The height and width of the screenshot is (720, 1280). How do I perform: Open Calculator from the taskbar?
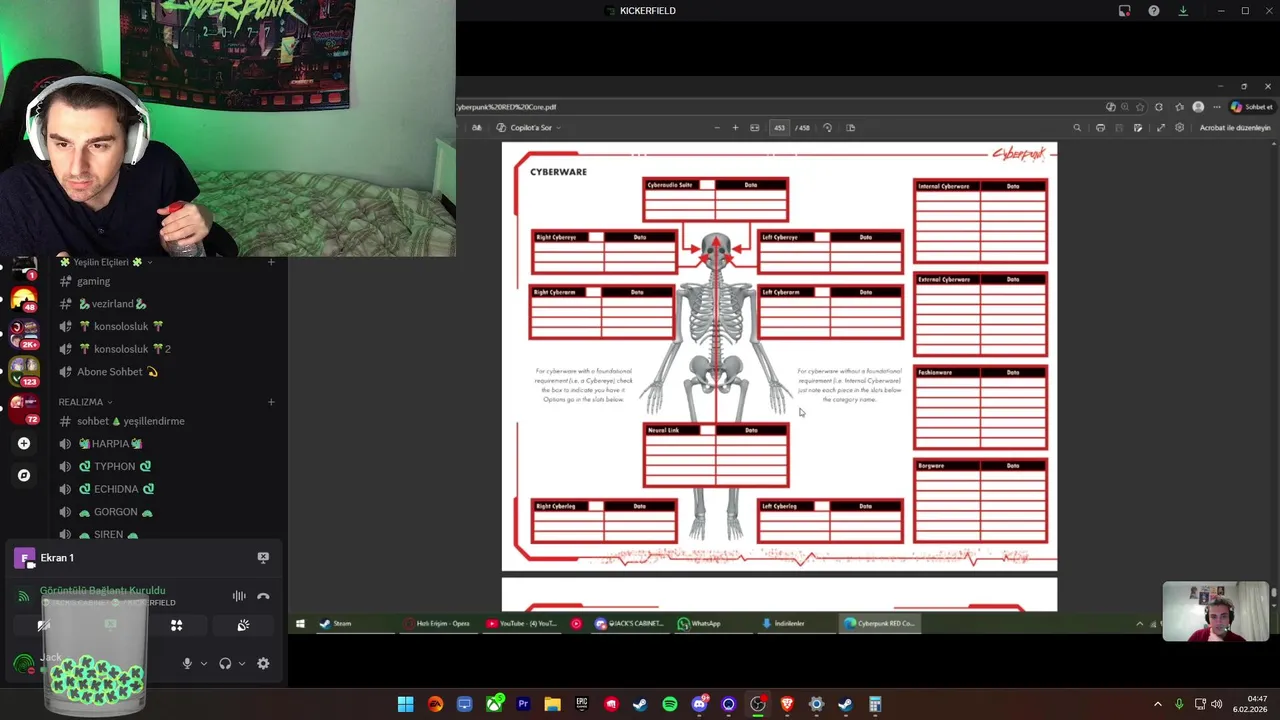875,704
